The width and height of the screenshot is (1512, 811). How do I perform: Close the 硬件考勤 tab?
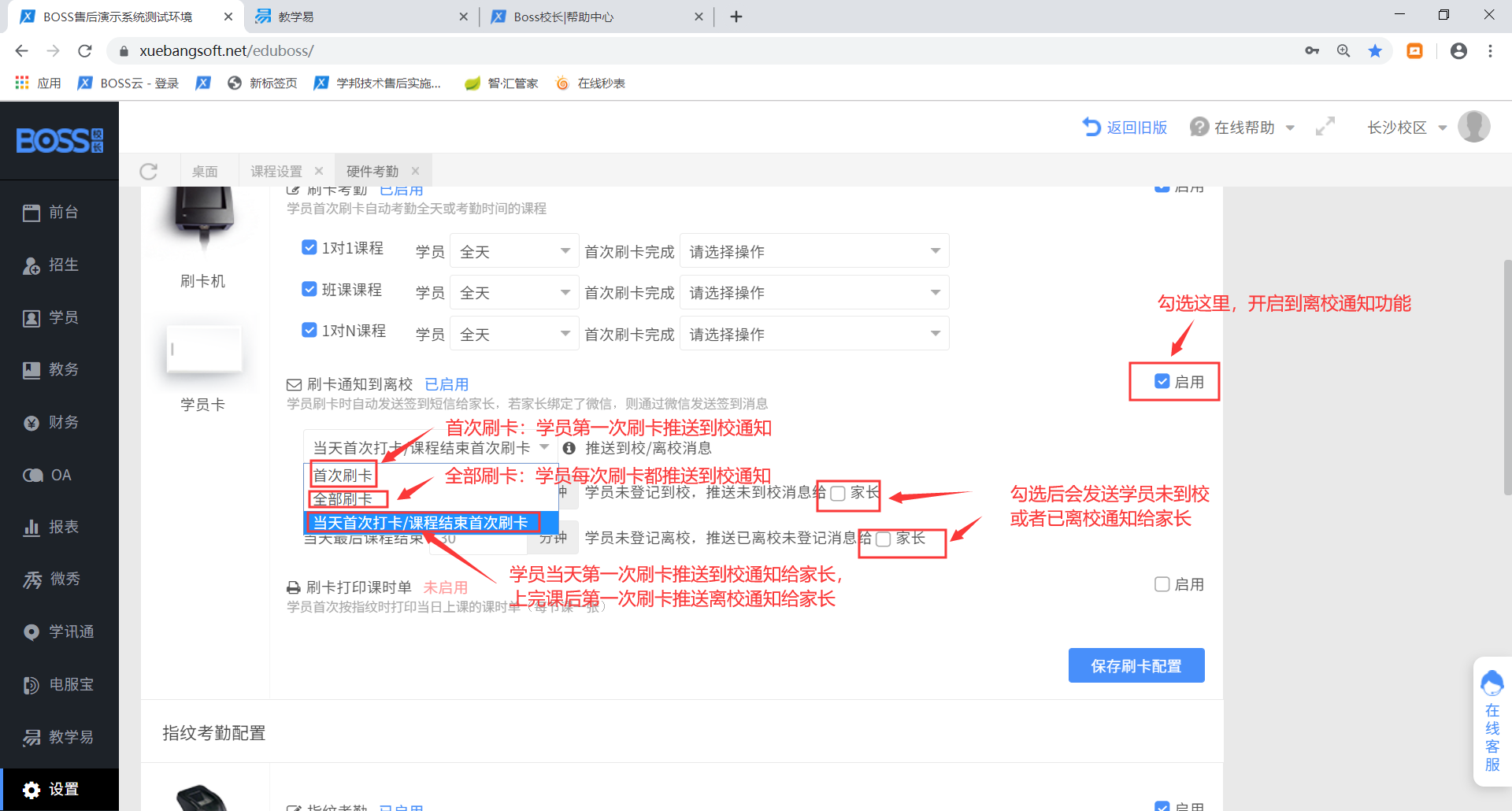(415, 171)
